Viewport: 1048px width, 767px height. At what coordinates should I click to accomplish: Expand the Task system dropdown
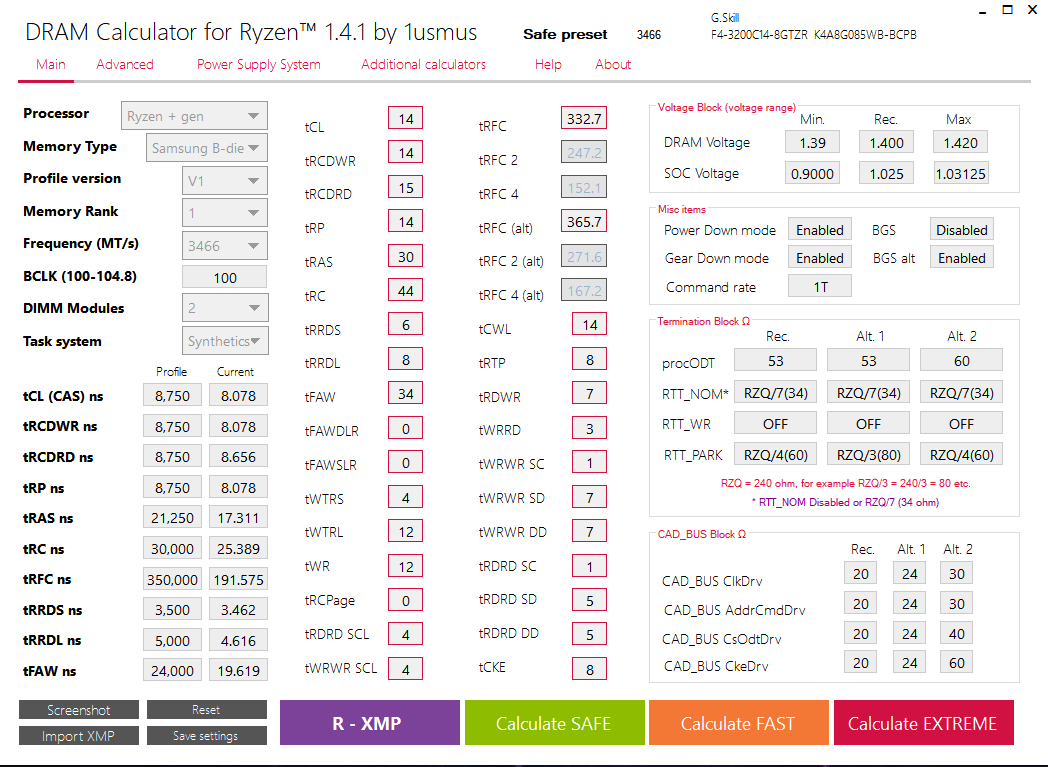225,341
